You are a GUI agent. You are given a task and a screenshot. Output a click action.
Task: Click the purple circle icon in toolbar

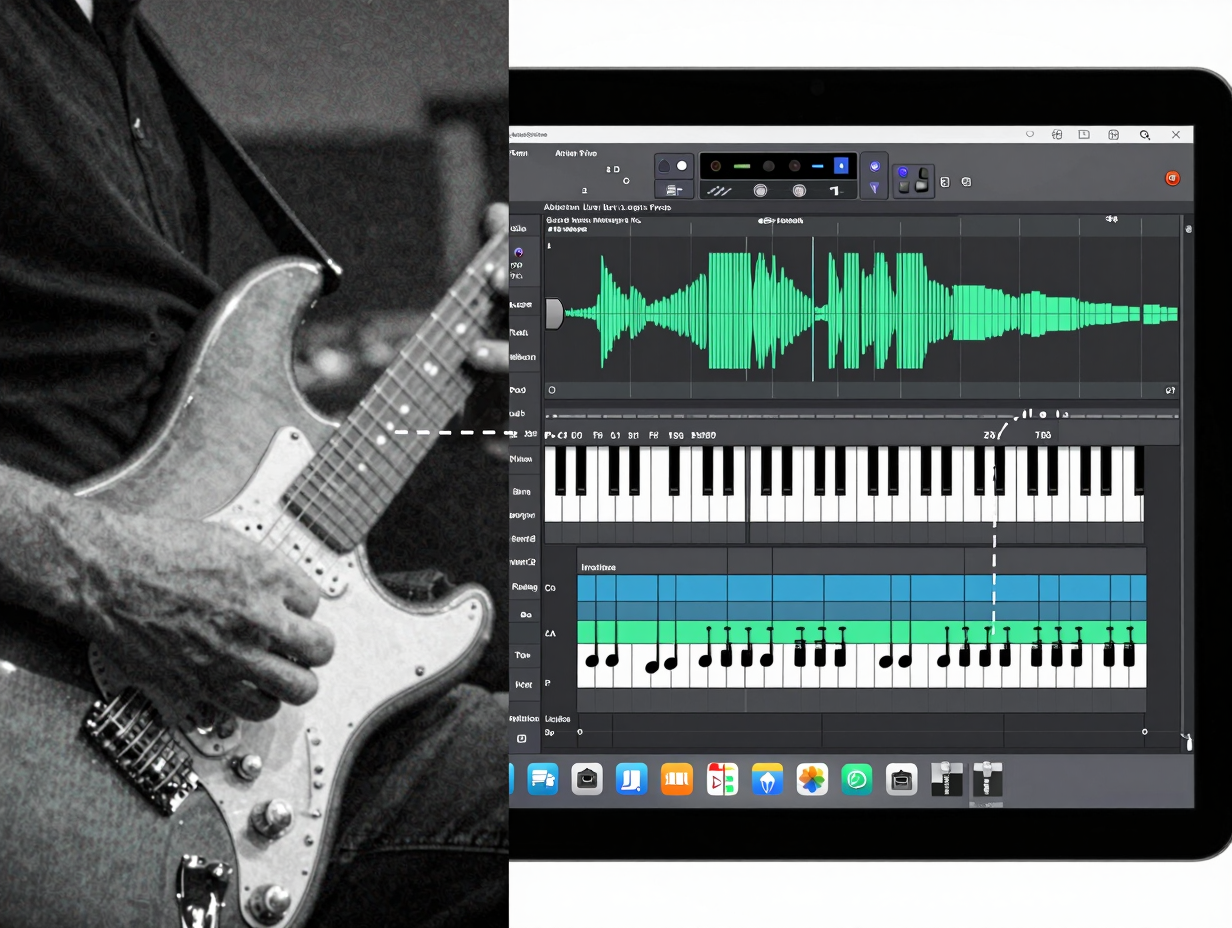click(x=875, y=166)
